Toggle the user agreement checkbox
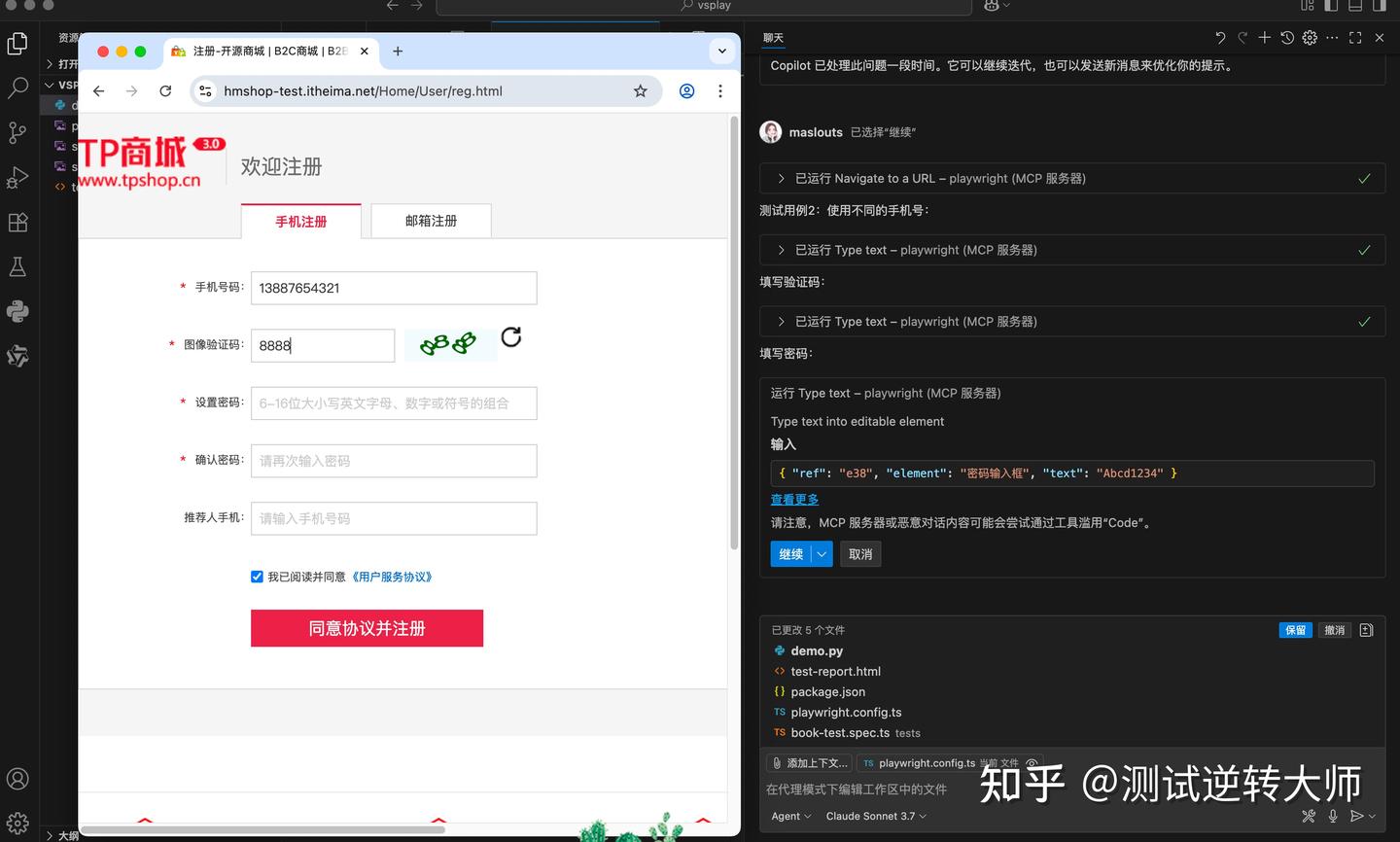Viewport: 1400px width, 842px height. [257, 577]
